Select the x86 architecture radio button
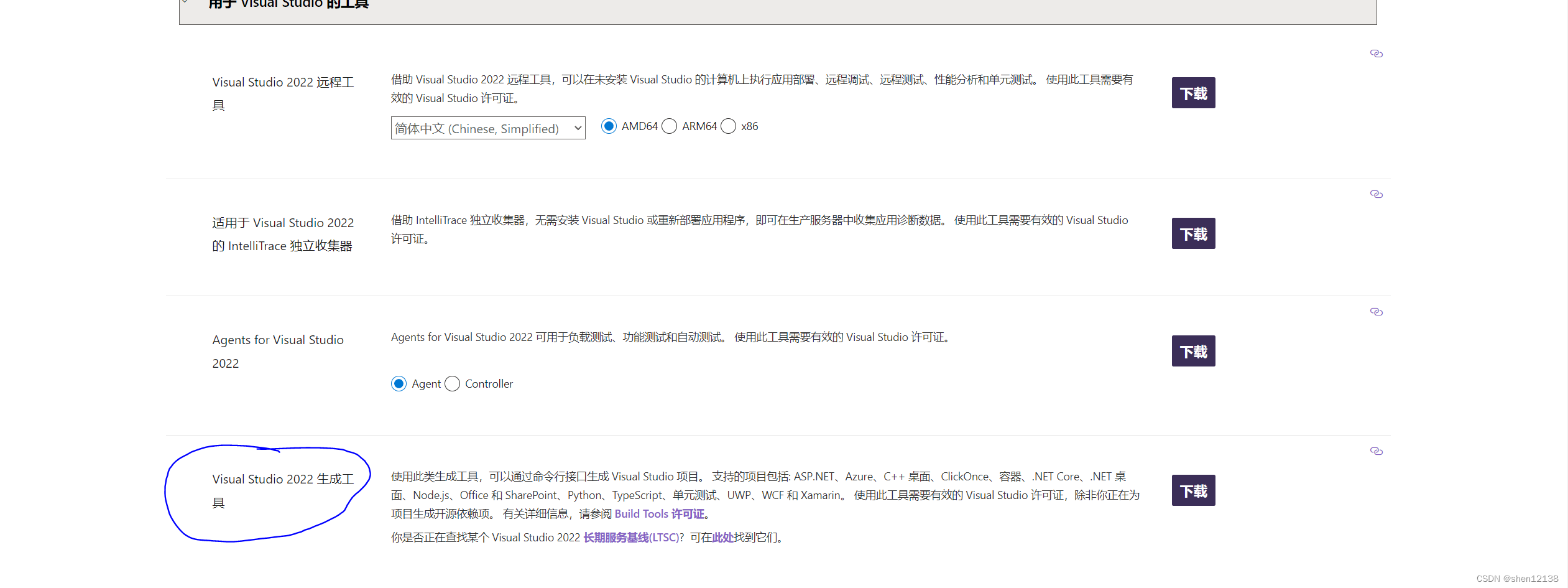Screen dimensions: 1568x588 (x=728, y=126)
